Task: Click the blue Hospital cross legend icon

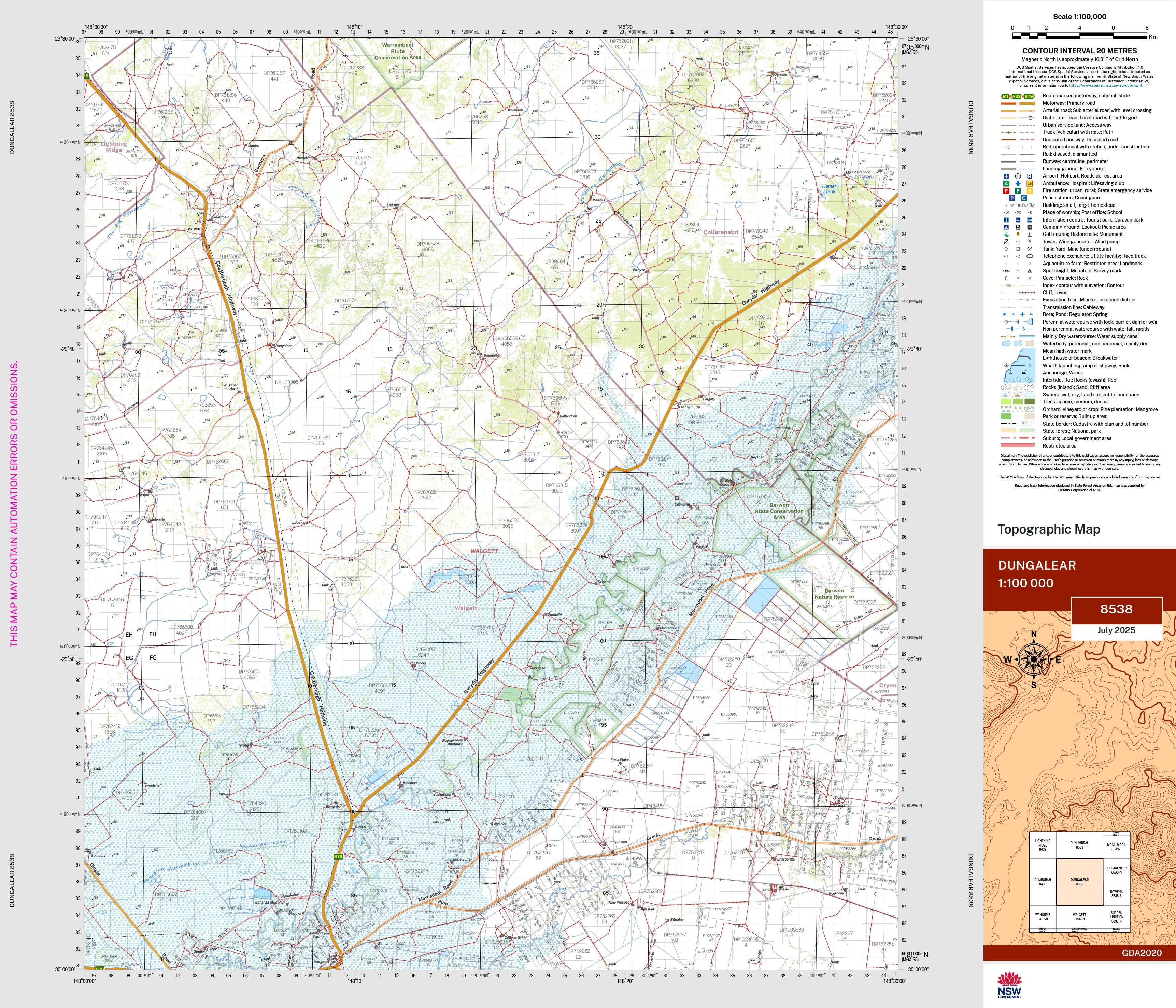Action: [1018, 183]
